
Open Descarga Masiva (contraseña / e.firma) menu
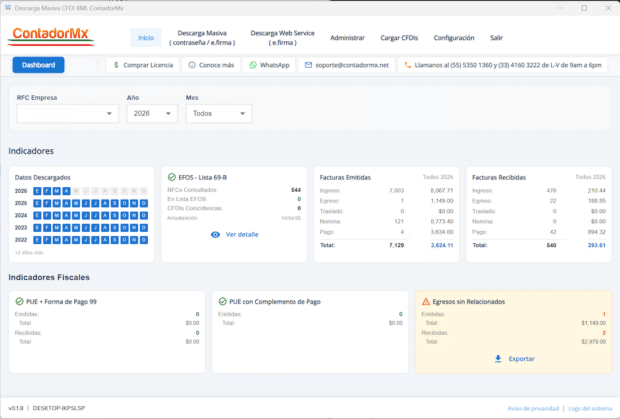[x=202, y=38]
